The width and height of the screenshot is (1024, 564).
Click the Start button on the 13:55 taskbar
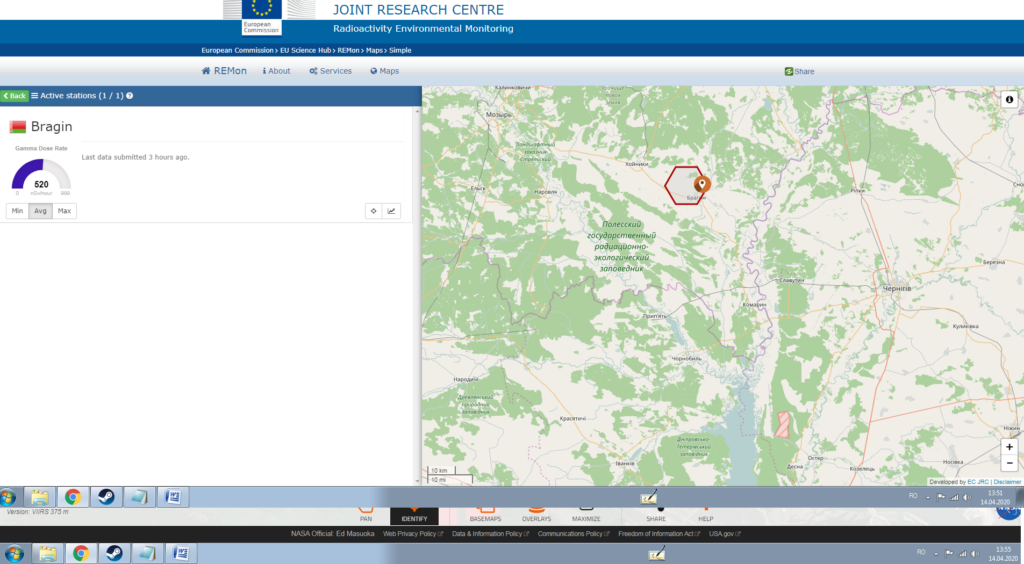click(12, 554)
